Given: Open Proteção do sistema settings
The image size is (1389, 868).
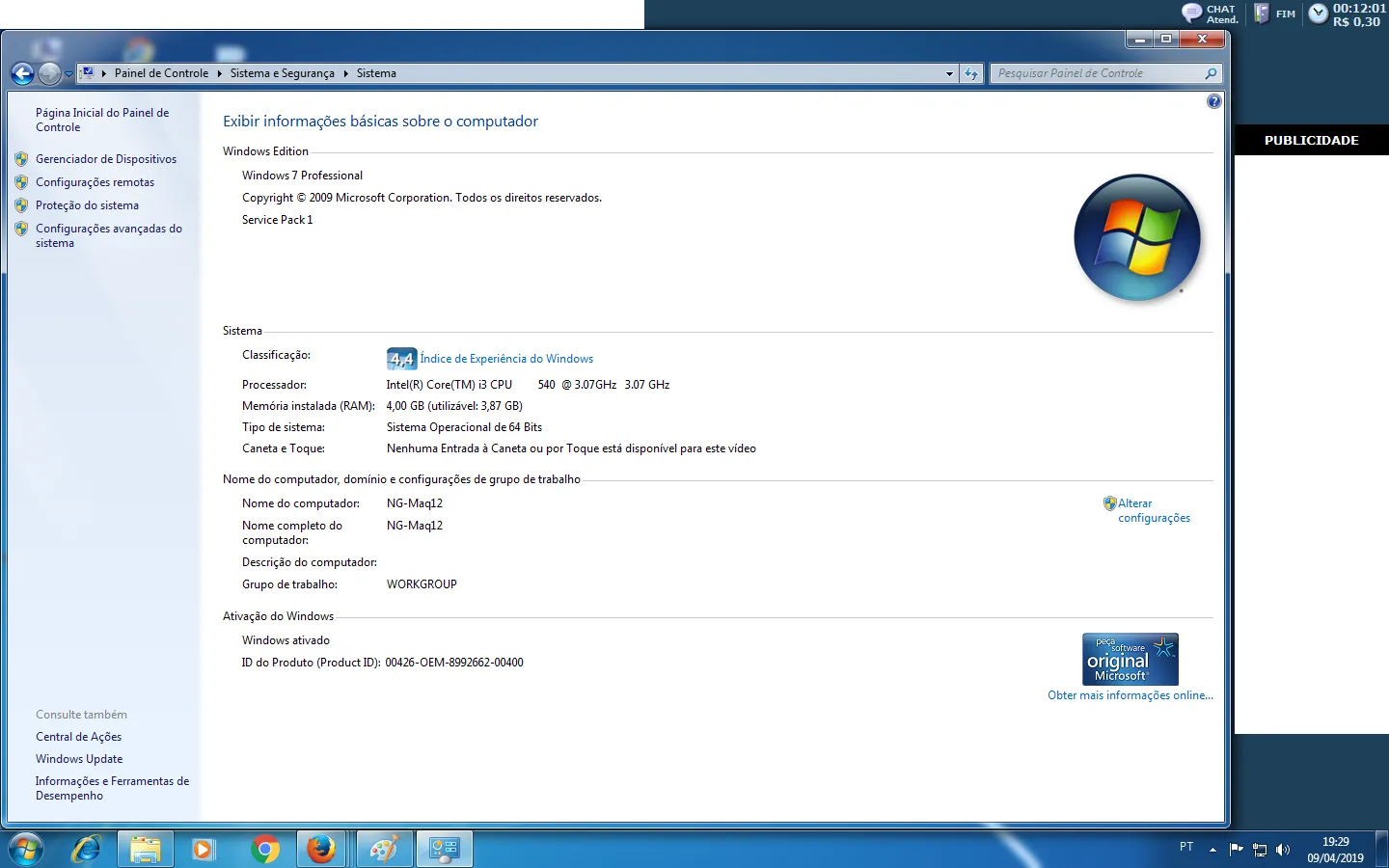Looking at the screenshot, I should click(x=86, y=205).
